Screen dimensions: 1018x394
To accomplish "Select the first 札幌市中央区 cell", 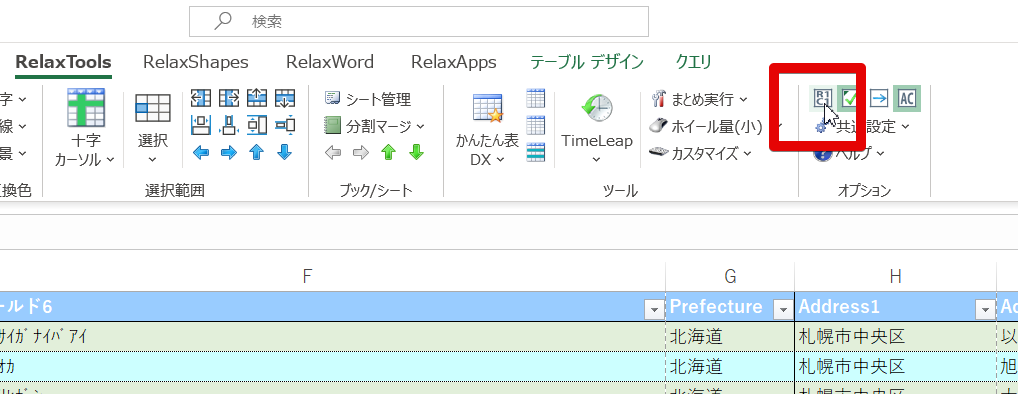I will pos(895,337).
